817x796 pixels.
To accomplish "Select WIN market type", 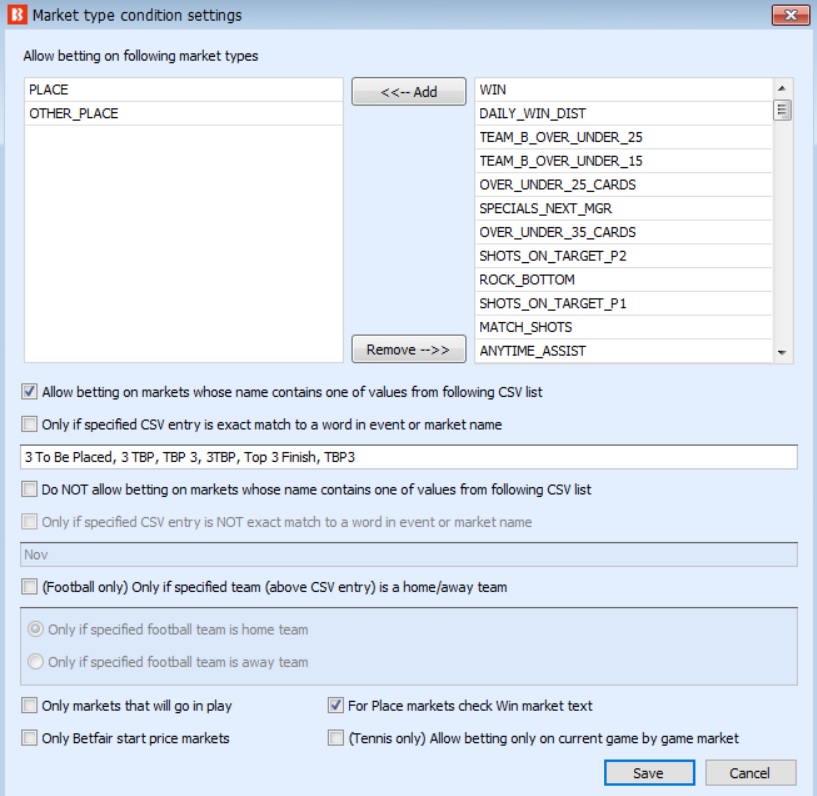I will (623, 90).
